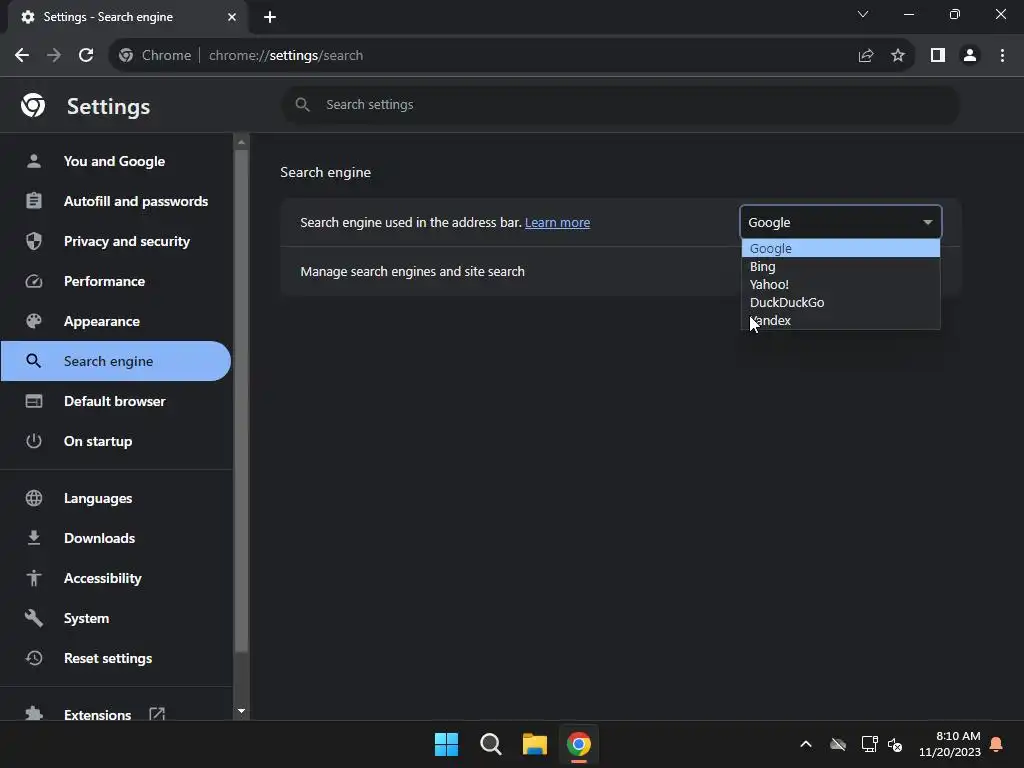Click the gauge icon for Performance

(x=34, y=281)
